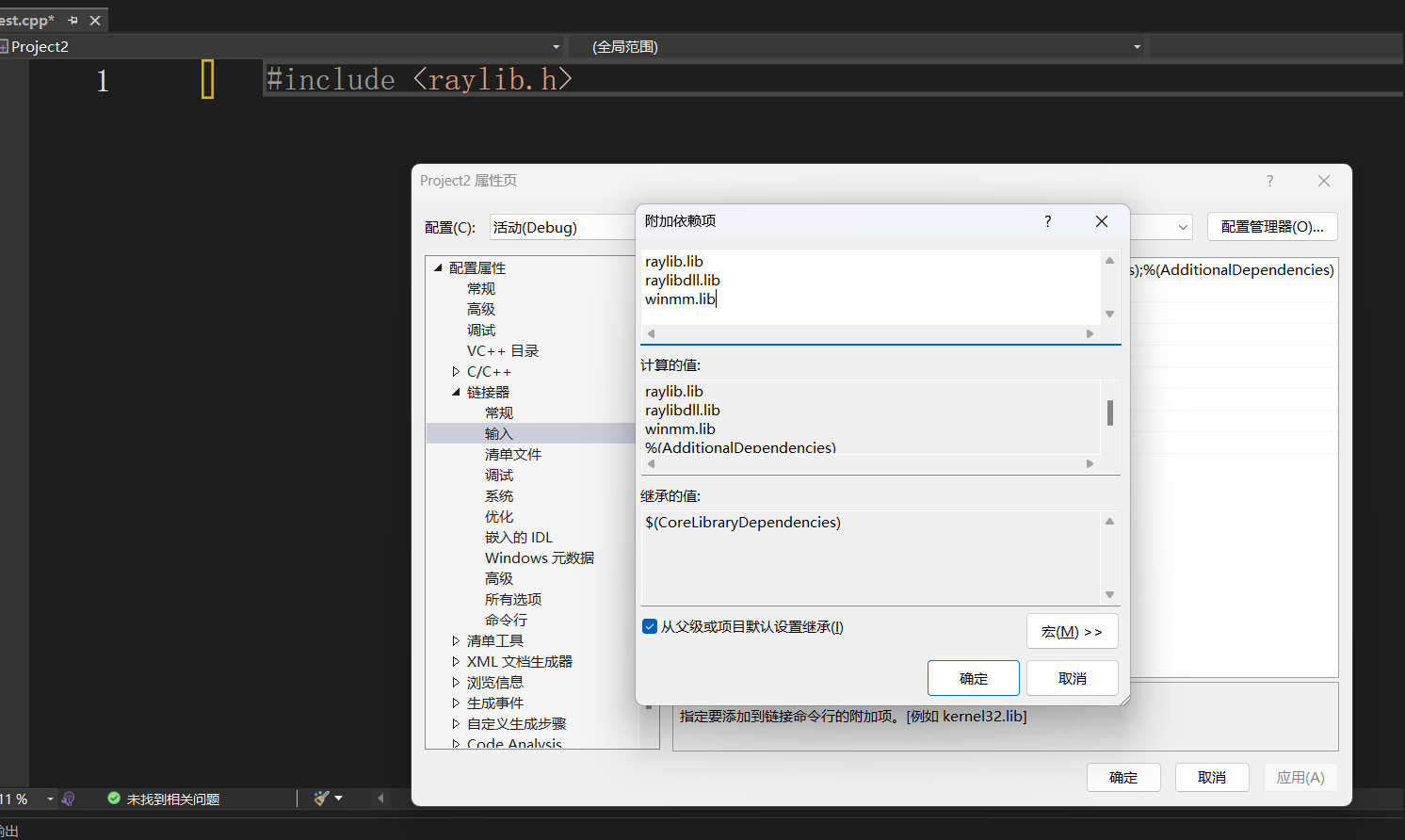Expand the C/C++ tree node
The height and width of the screenshot is (840, 1405).
point(456,371)
